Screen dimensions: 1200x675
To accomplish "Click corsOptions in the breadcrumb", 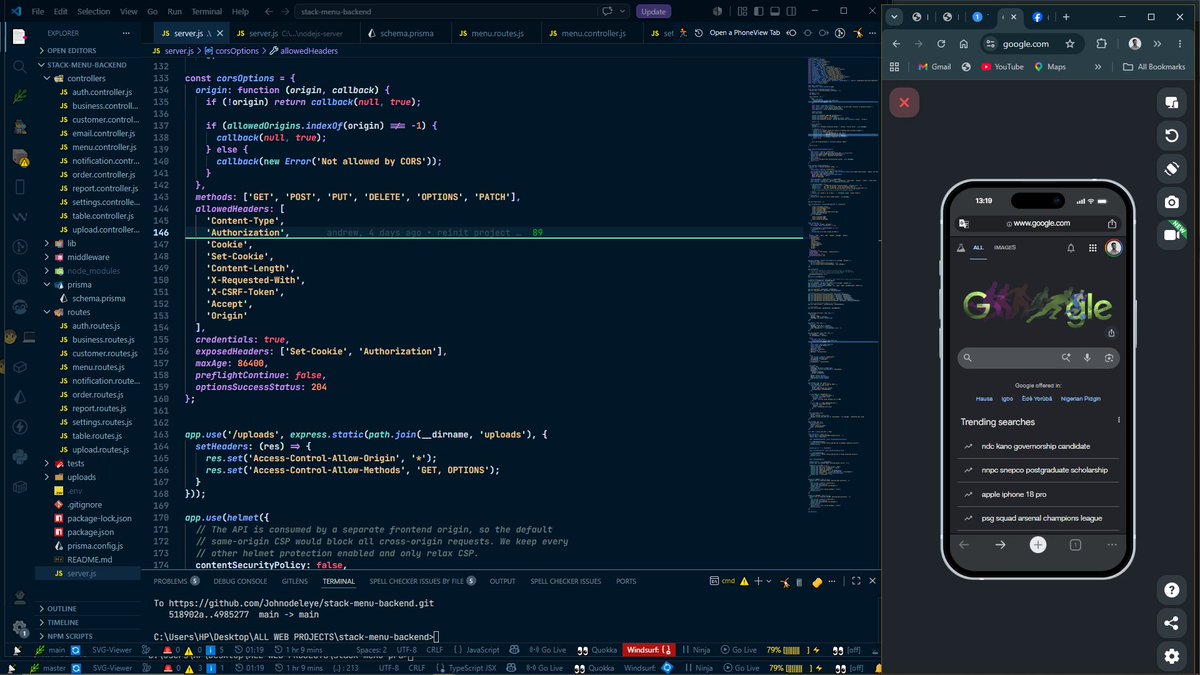I will pos(237,51).
